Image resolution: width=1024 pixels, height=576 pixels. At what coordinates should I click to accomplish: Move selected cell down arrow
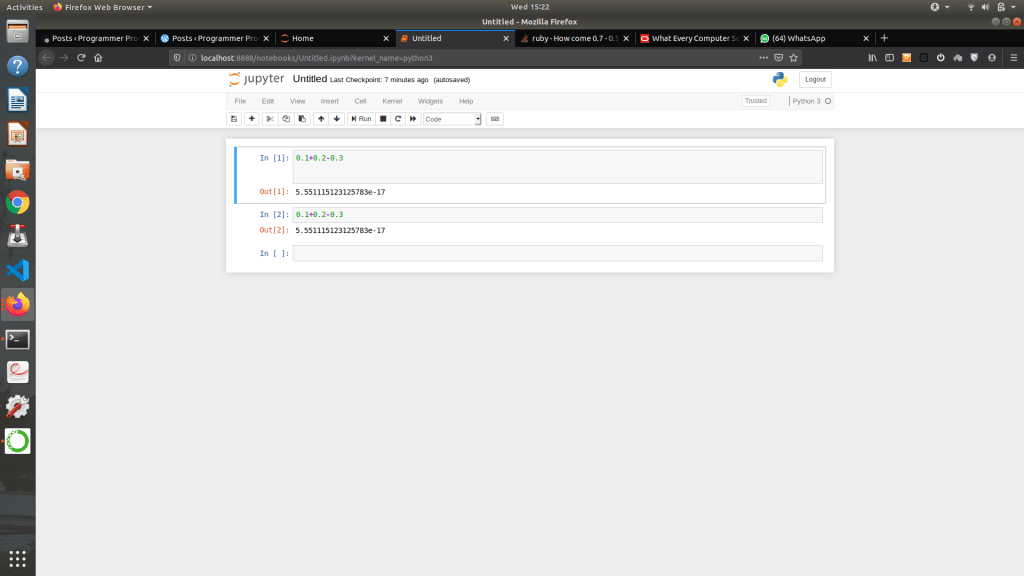(x=337, y=119)
